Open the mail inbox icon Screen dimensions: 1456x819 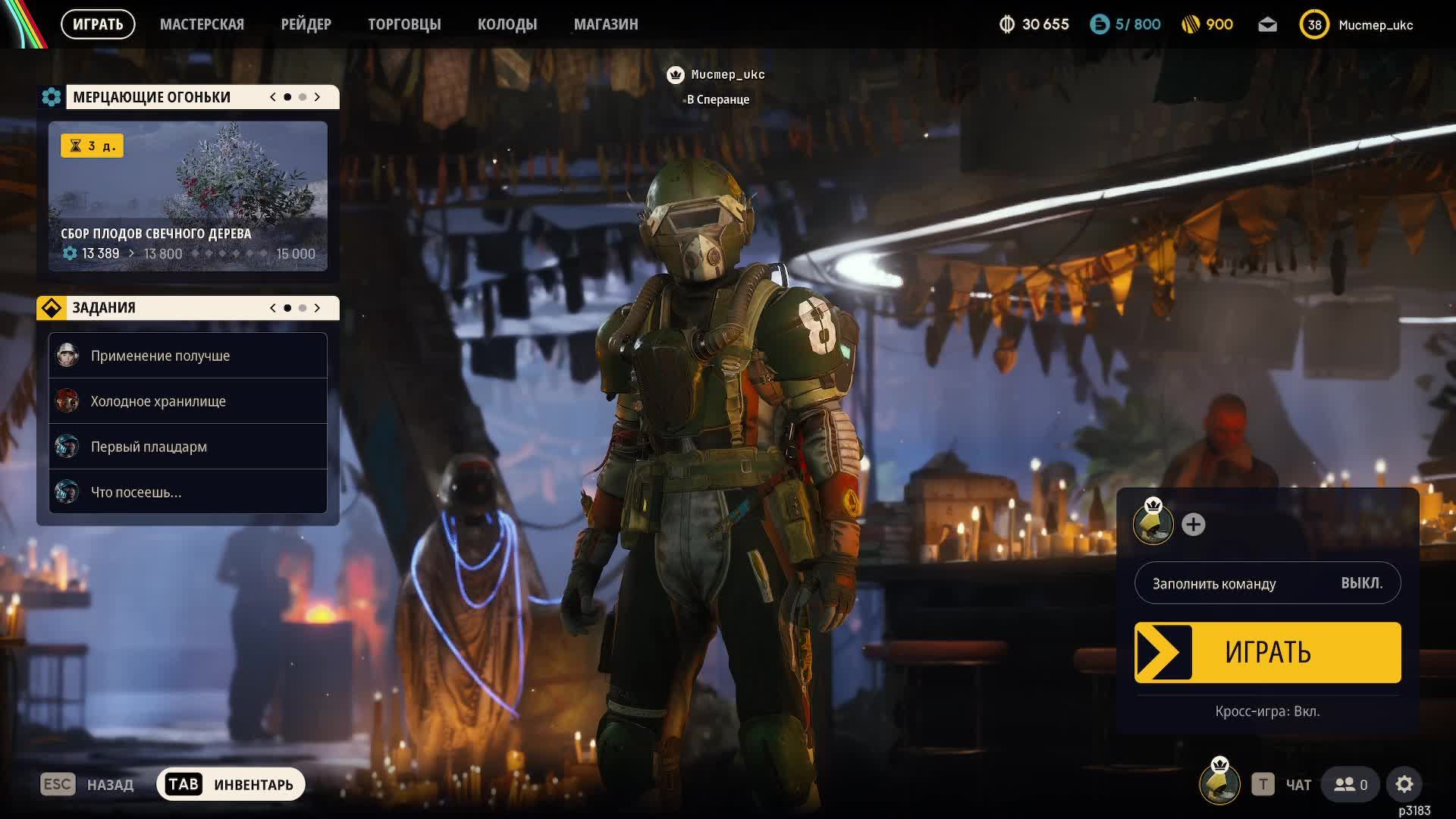click(1267, 25)
